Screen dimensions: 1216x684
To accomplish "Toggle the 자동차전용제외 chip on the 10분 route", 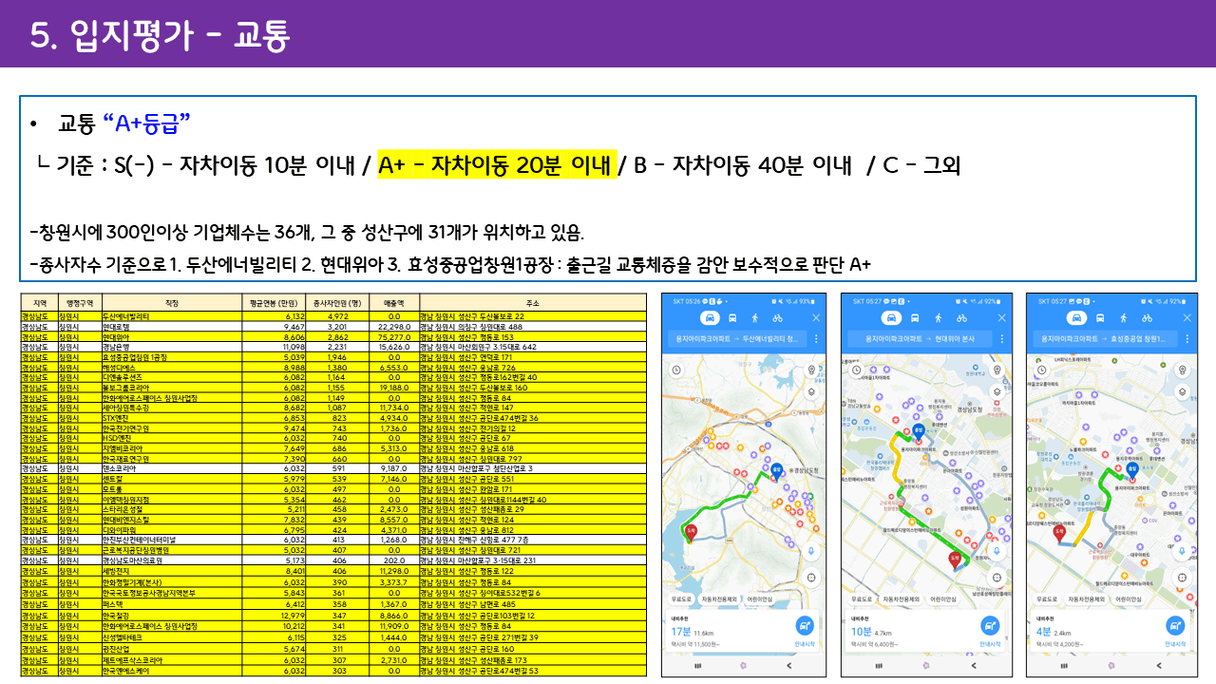I will point(903,599).
